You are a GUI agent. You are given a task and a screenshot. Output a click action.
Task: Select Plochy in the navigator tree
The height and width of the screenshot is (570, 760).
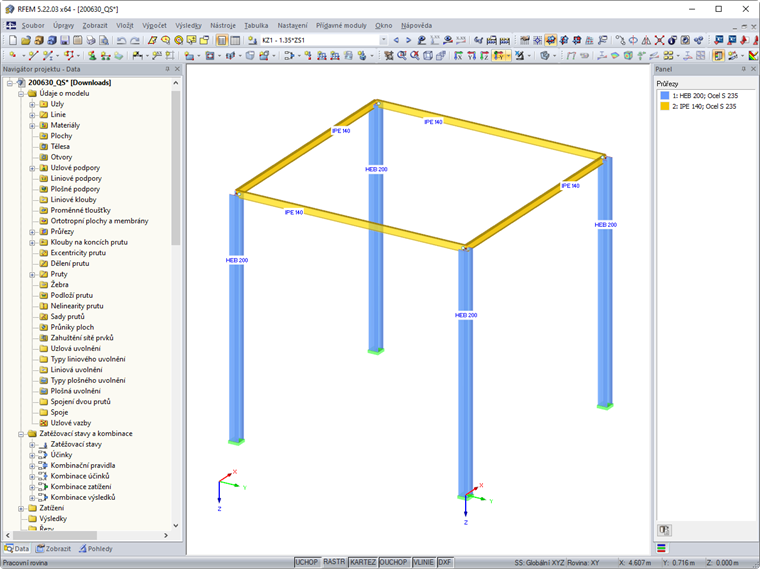(x=61, y=136)
